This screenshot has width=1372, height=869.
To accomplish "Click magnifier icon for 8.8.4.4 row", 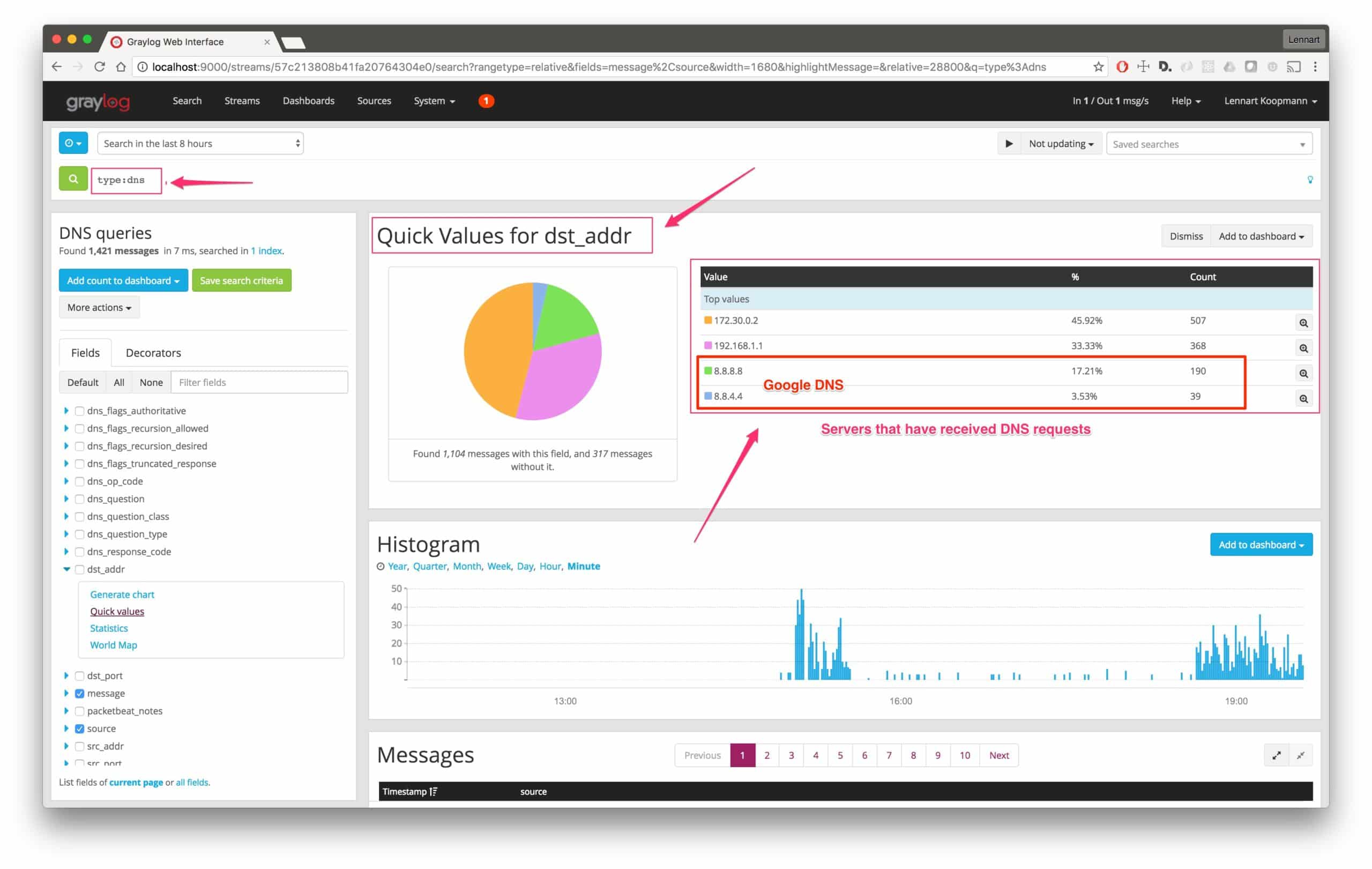I will pyautogui.click(x=1303, y=398).
